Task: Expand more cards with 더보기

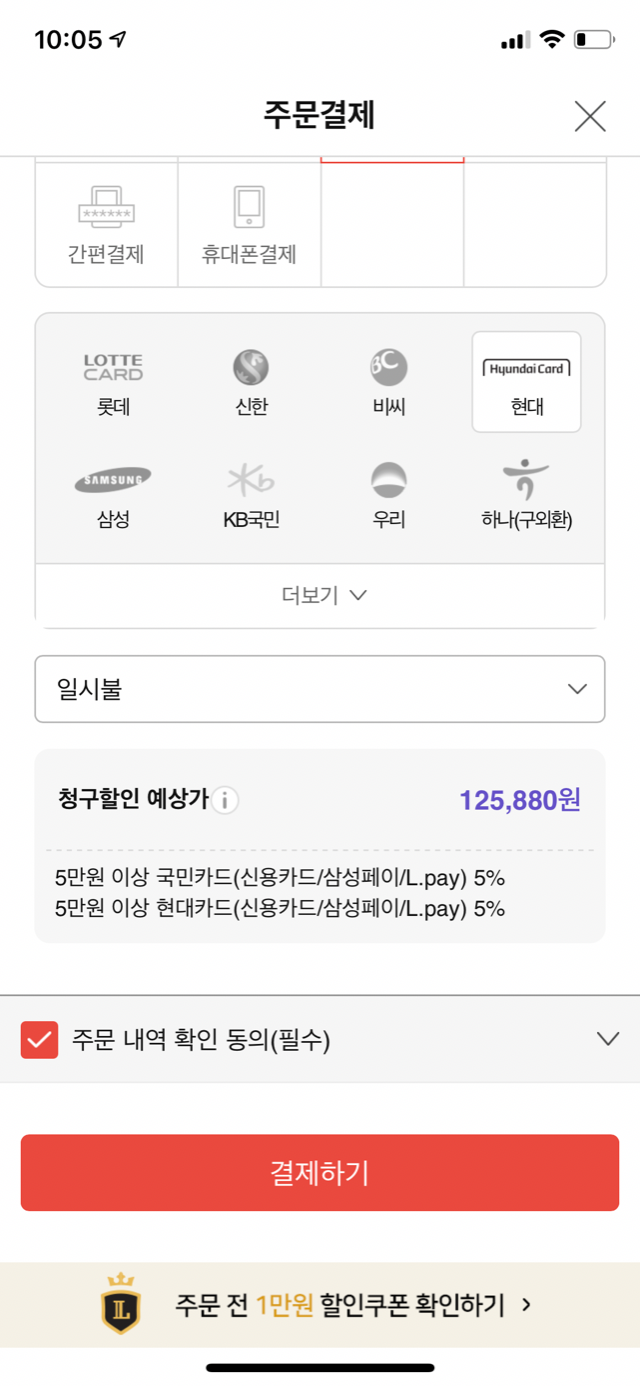Action: [x=320, y=595]
